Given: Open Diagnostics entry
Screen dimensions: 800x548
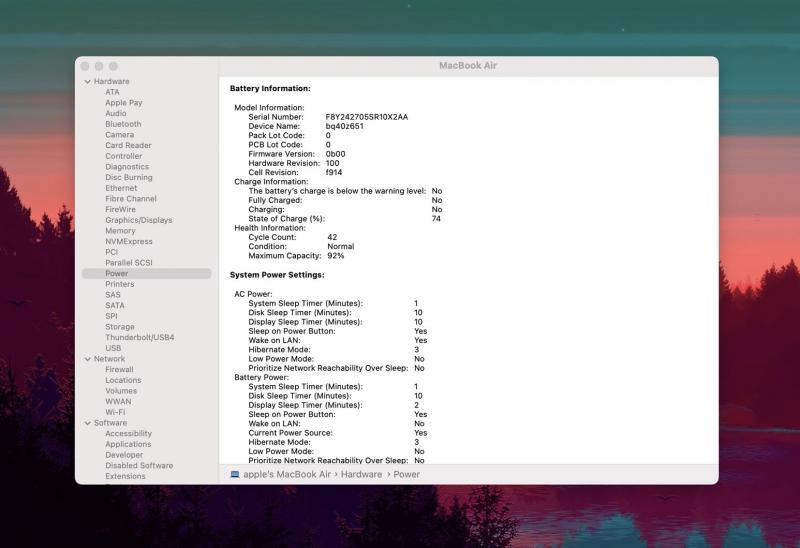Looking at the screenshot, I should tap(127, 167).
